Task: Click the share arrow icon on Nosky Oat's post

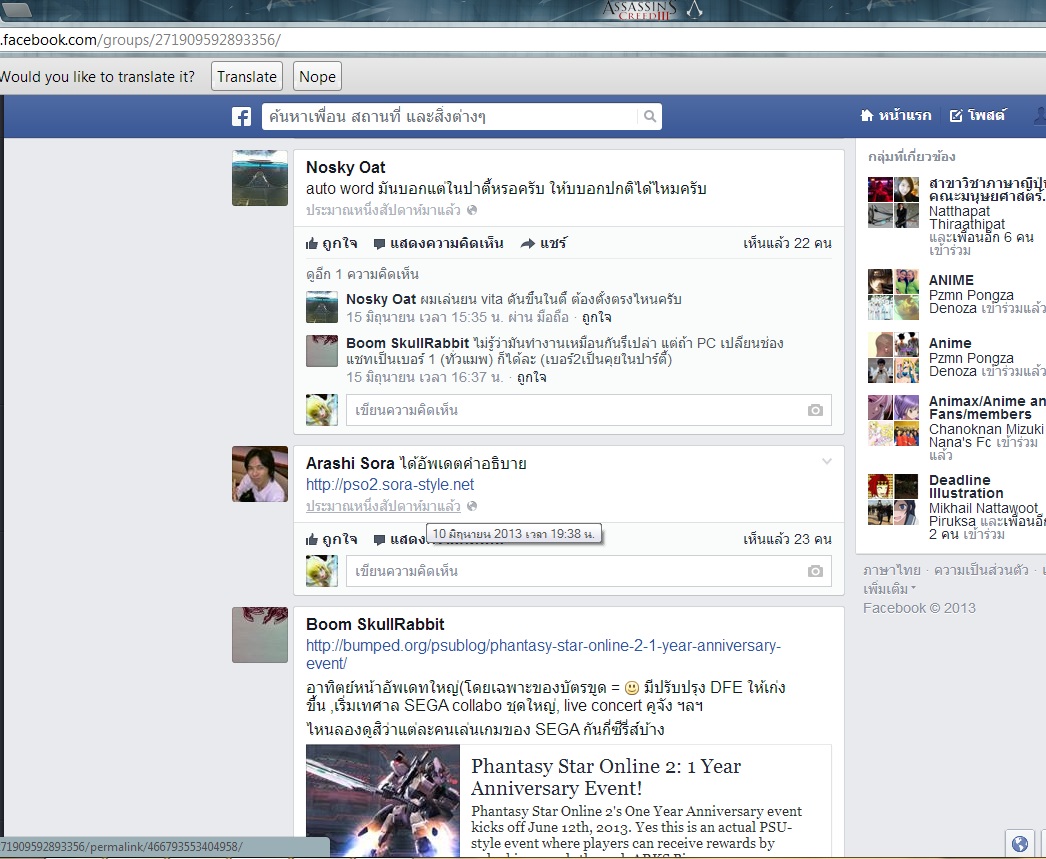Action: [528, 243]
